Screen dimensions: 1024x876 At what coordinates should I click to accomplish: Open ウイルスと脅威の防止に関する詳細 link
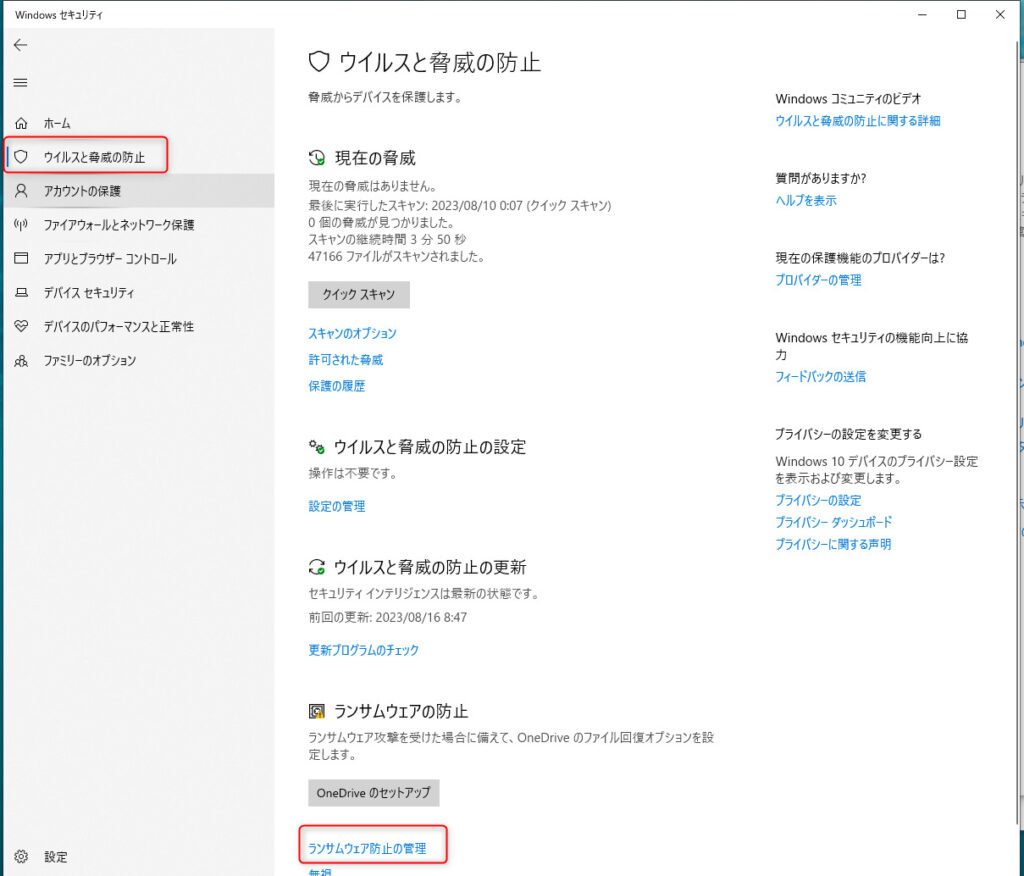point(857,121)
